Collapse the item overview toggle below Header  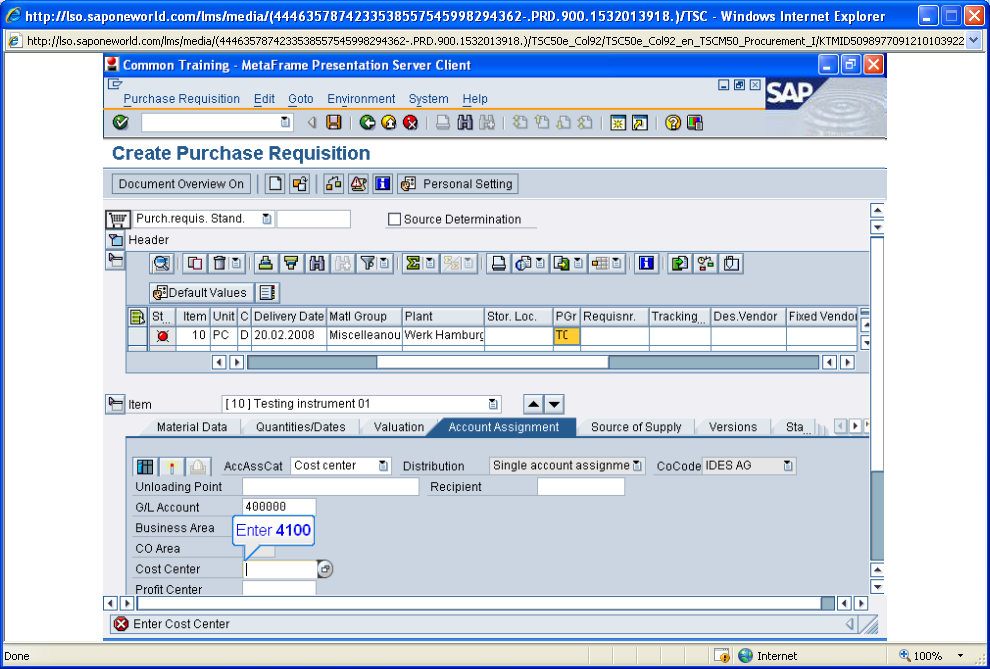pos(115,260)
